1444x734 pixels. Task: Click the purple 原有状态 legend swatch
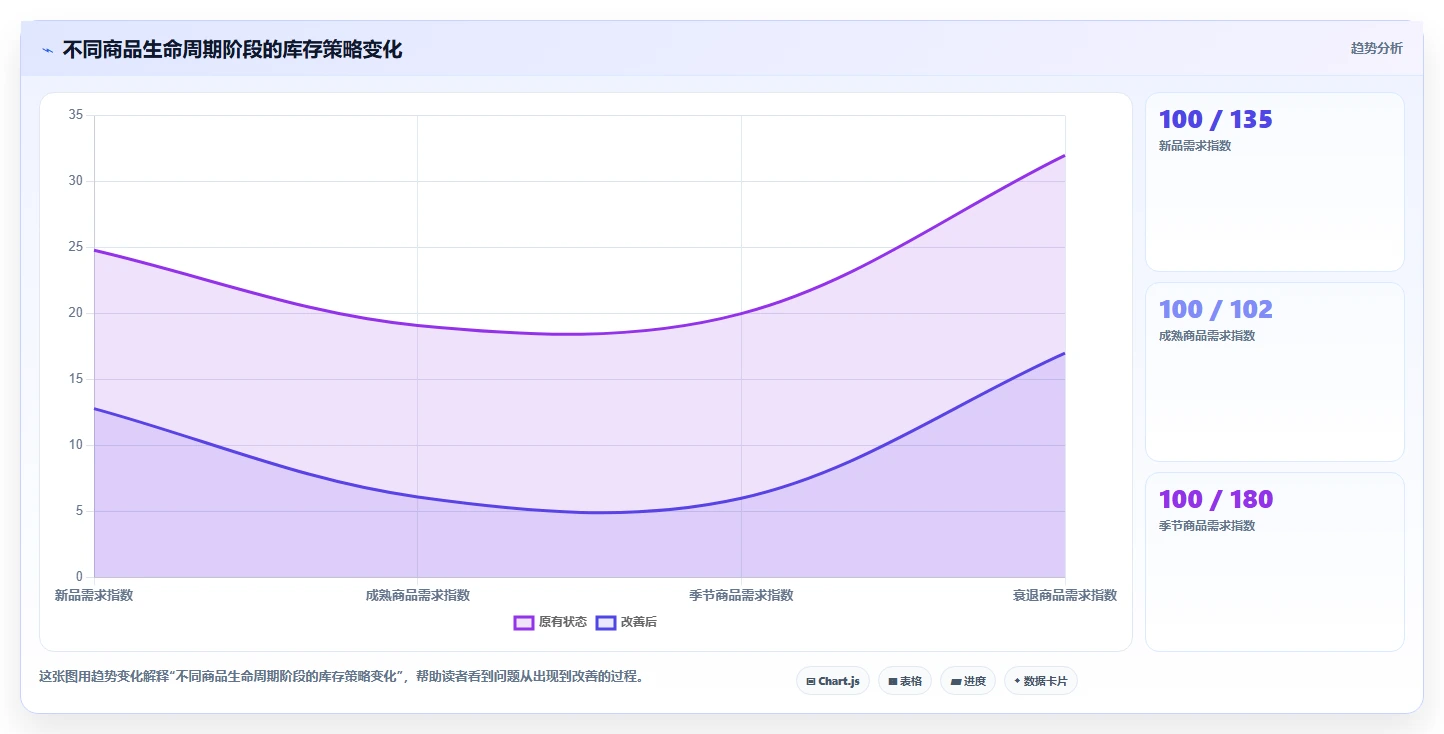click(x=524, y=622)
